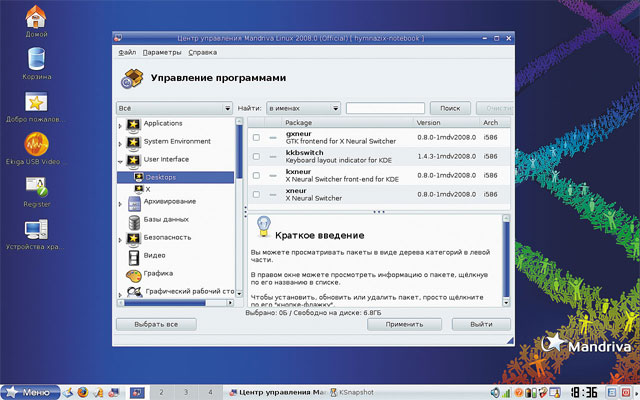This screenshot has width=640, height=400.
Task: Open the Register desktop icon
Action: 37,187
